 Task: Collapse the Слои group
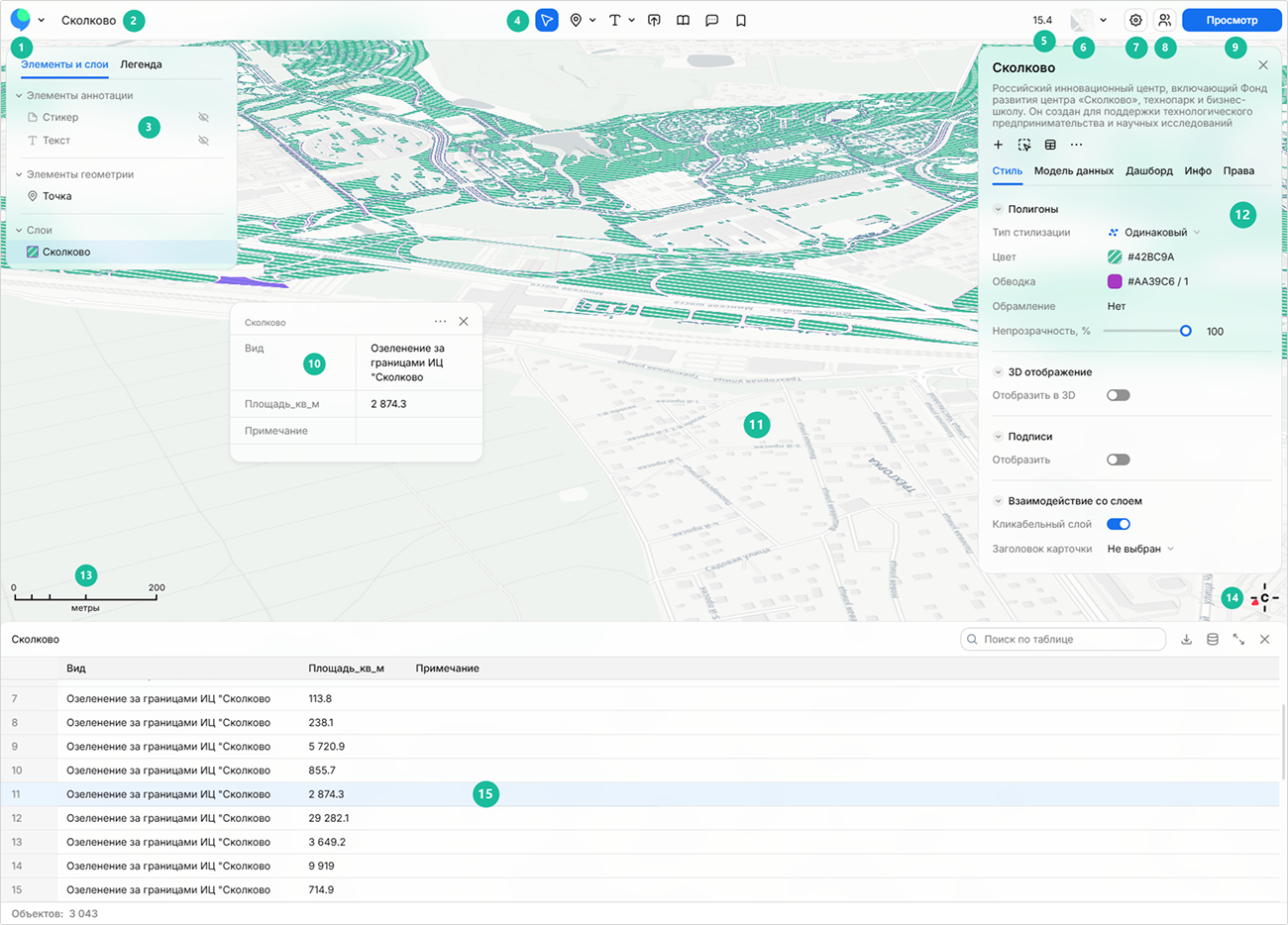(19, 230)
